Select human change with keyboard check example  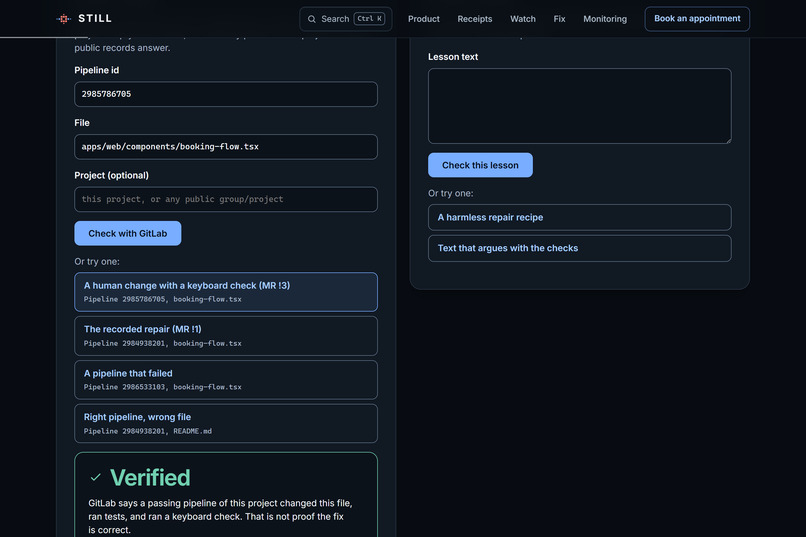(x=226, y=292)
